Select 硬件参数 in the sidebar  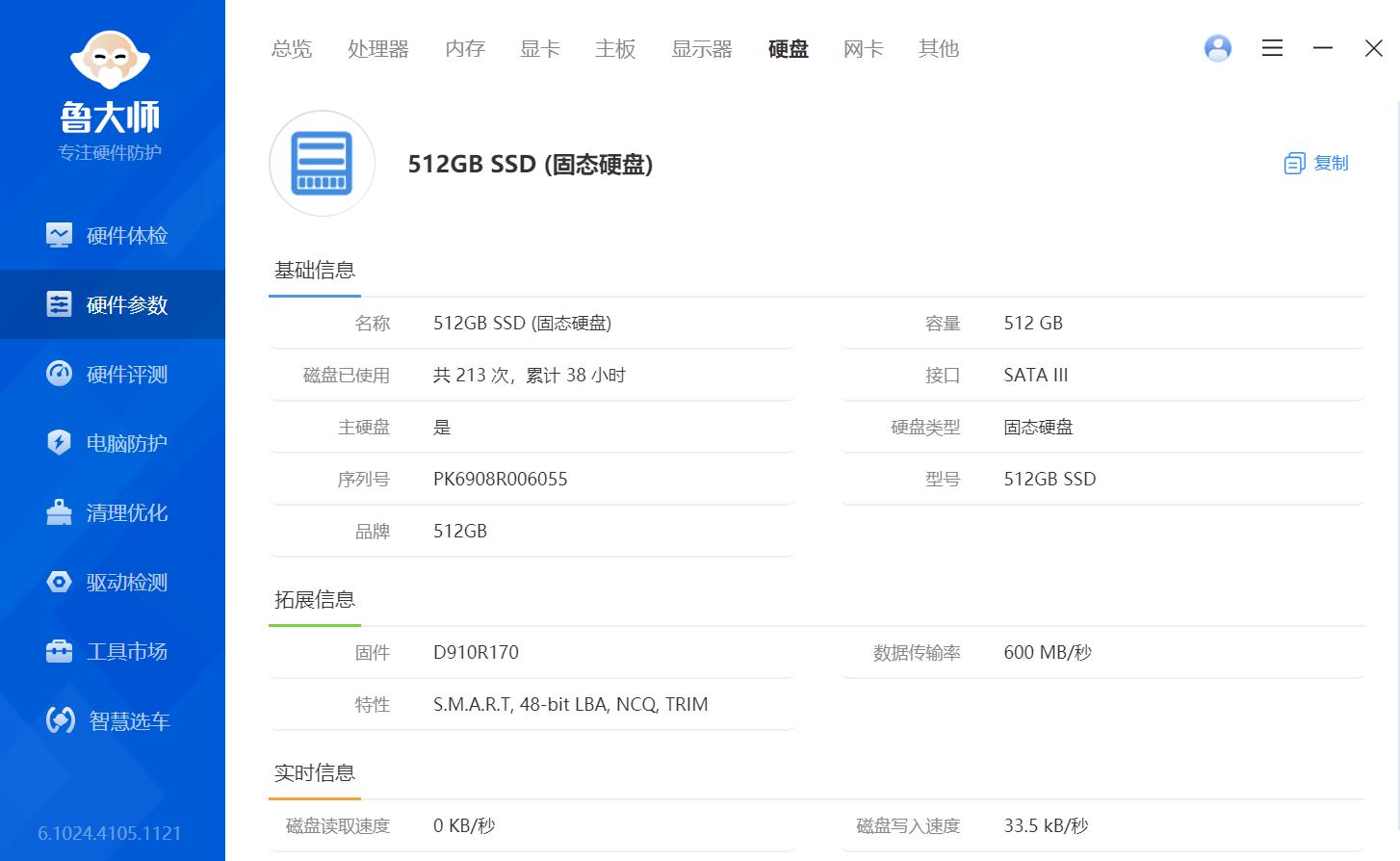[112, 304]
